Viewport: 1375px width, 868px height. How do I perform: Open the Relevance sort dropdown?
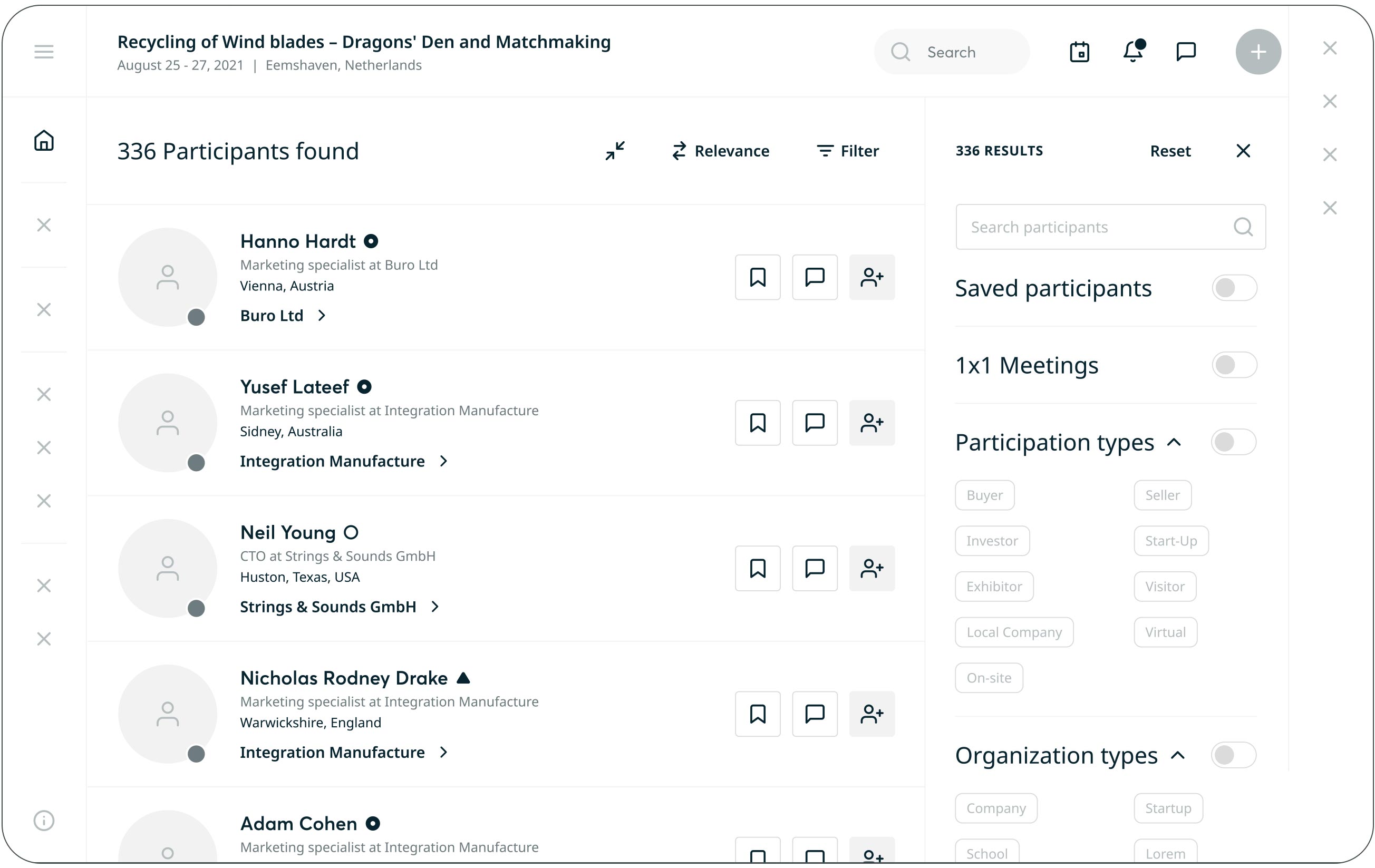point(721,151)
